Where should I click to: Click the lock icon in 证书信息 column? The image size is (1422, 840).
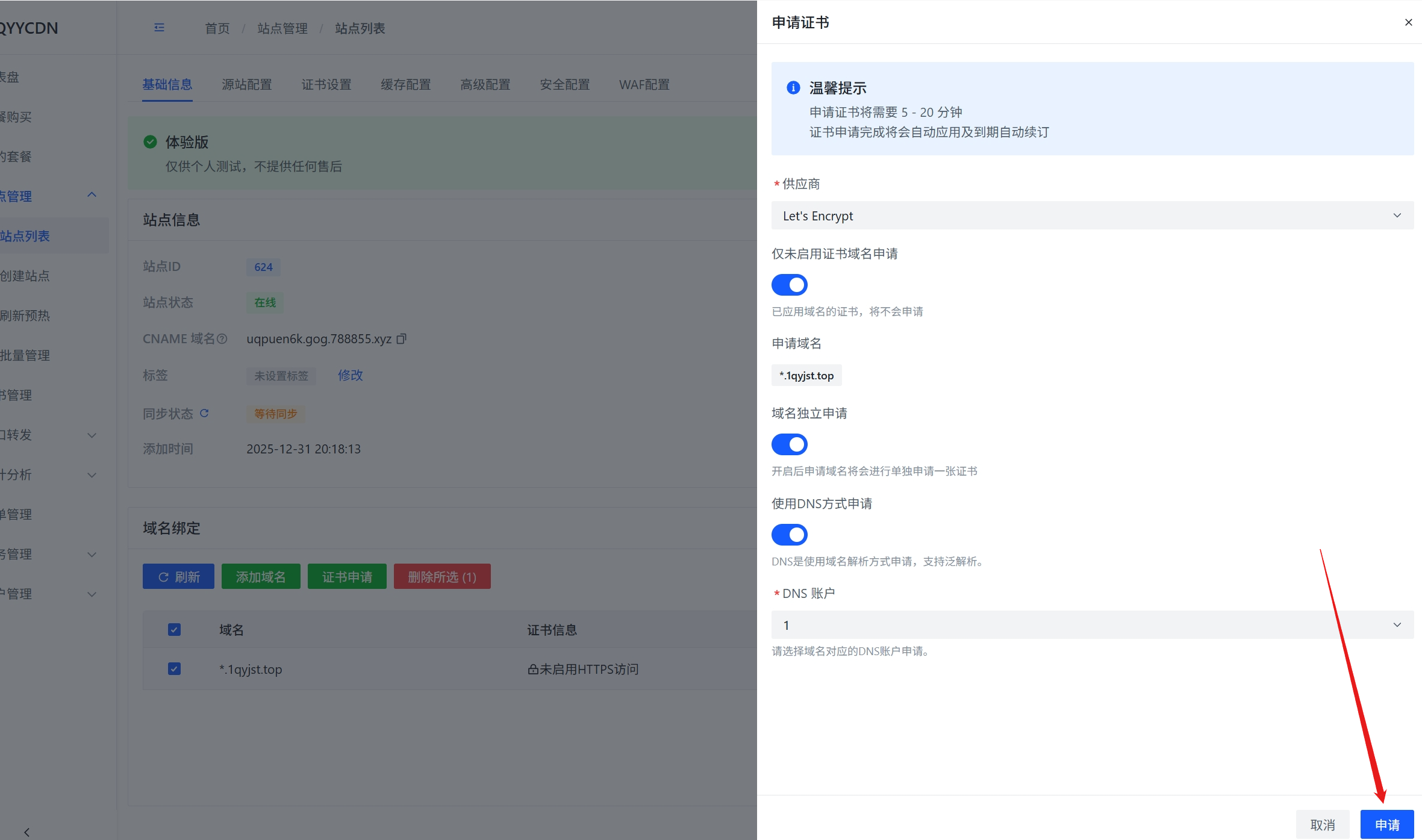(532, 669)
